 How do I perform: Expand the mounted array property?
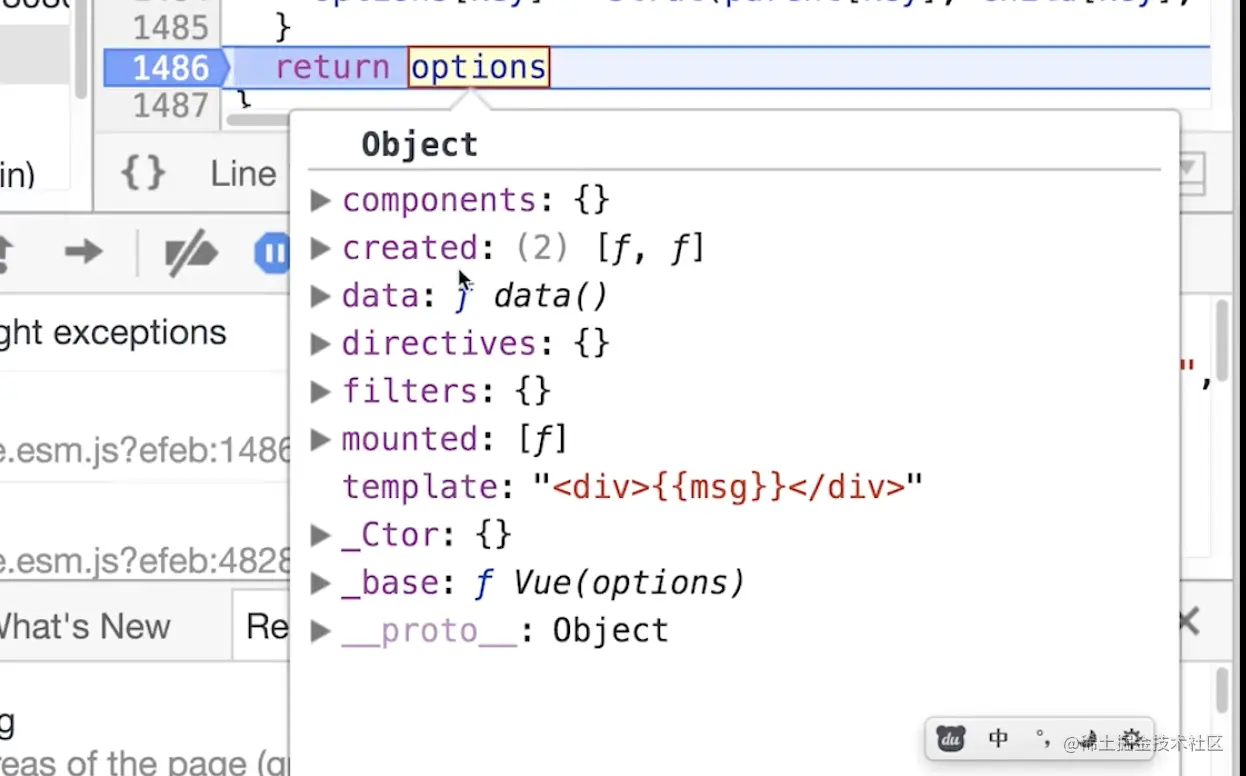pos(320,439)
